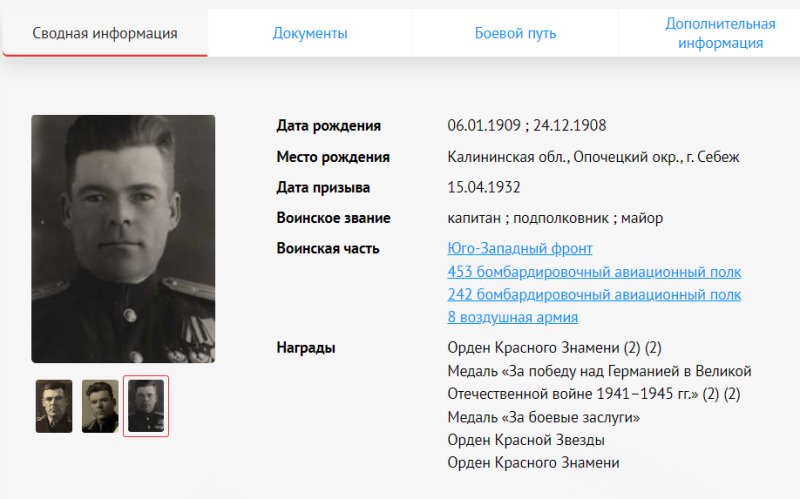Select the Дополнительная информация tab
Viewport: 800px width, 499px height.
[x=720, y=33]
